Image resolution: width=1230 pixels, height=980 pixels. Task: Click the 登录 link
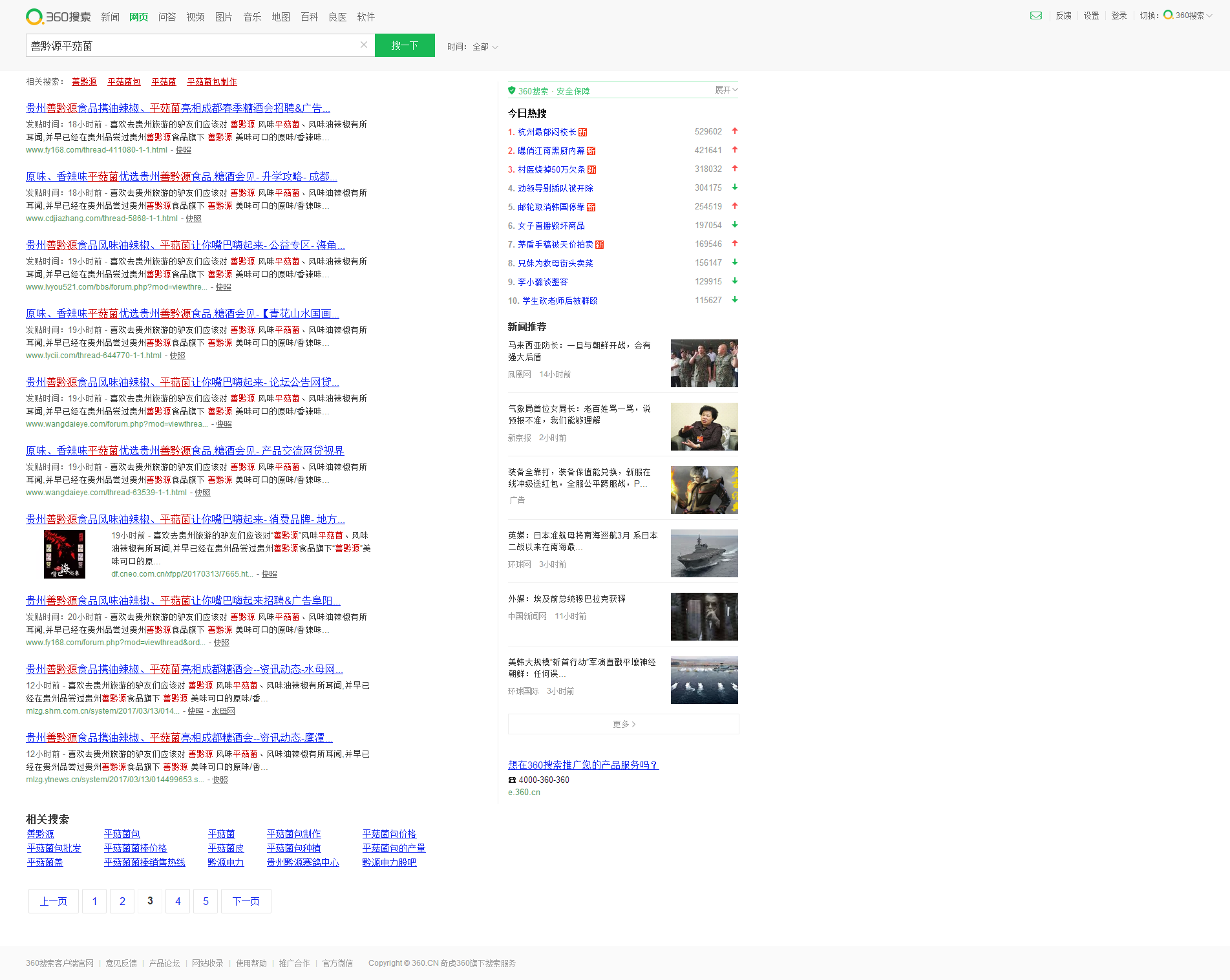point(1119,16)
